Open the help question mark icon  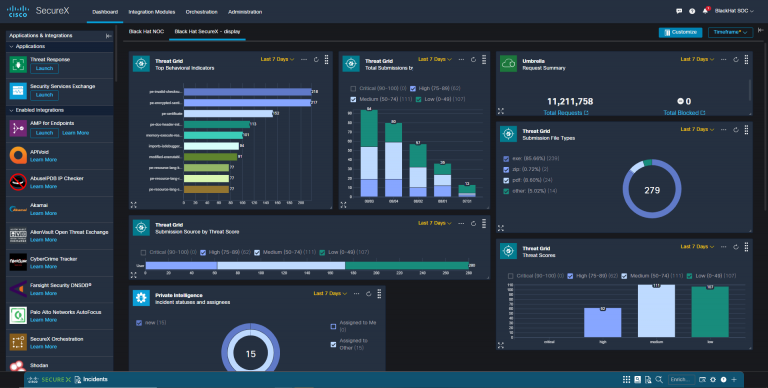[x=692, y=11]
